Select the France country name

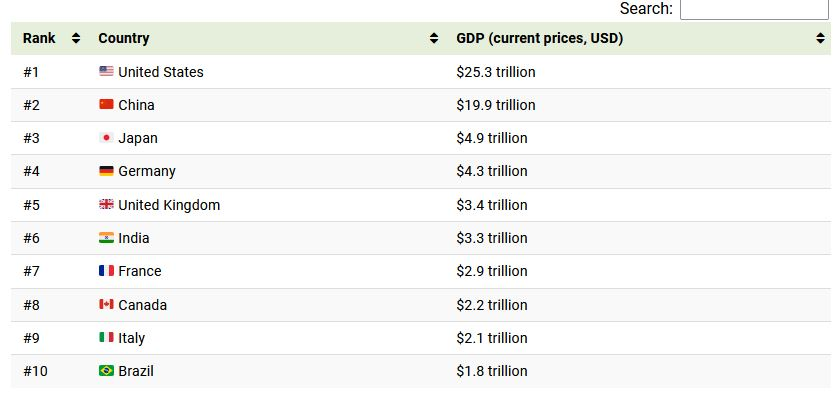(140, 271)
